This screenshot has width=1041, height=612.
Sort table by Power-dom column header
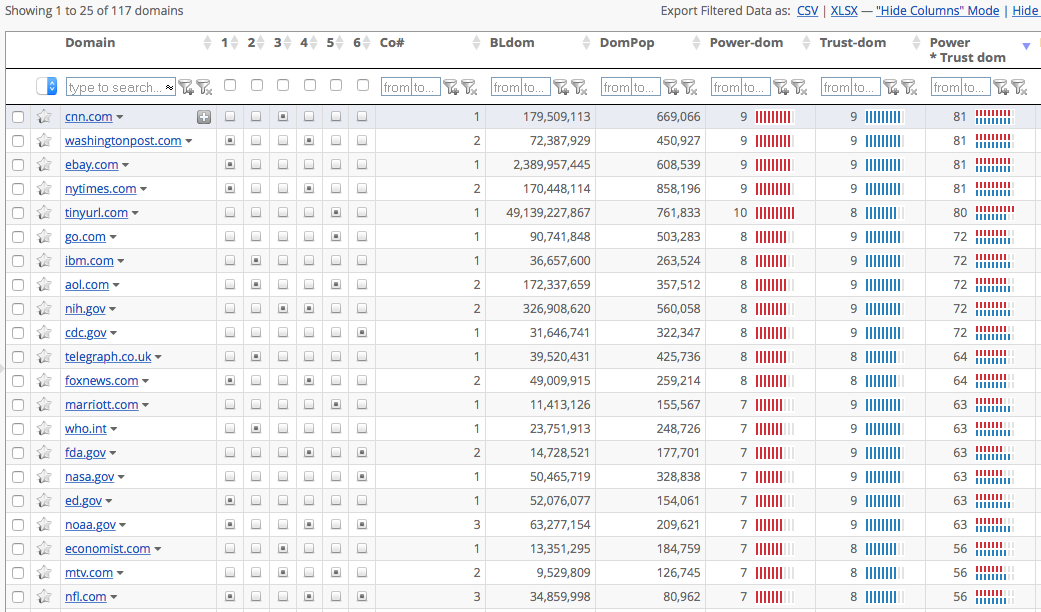(746, 43)
